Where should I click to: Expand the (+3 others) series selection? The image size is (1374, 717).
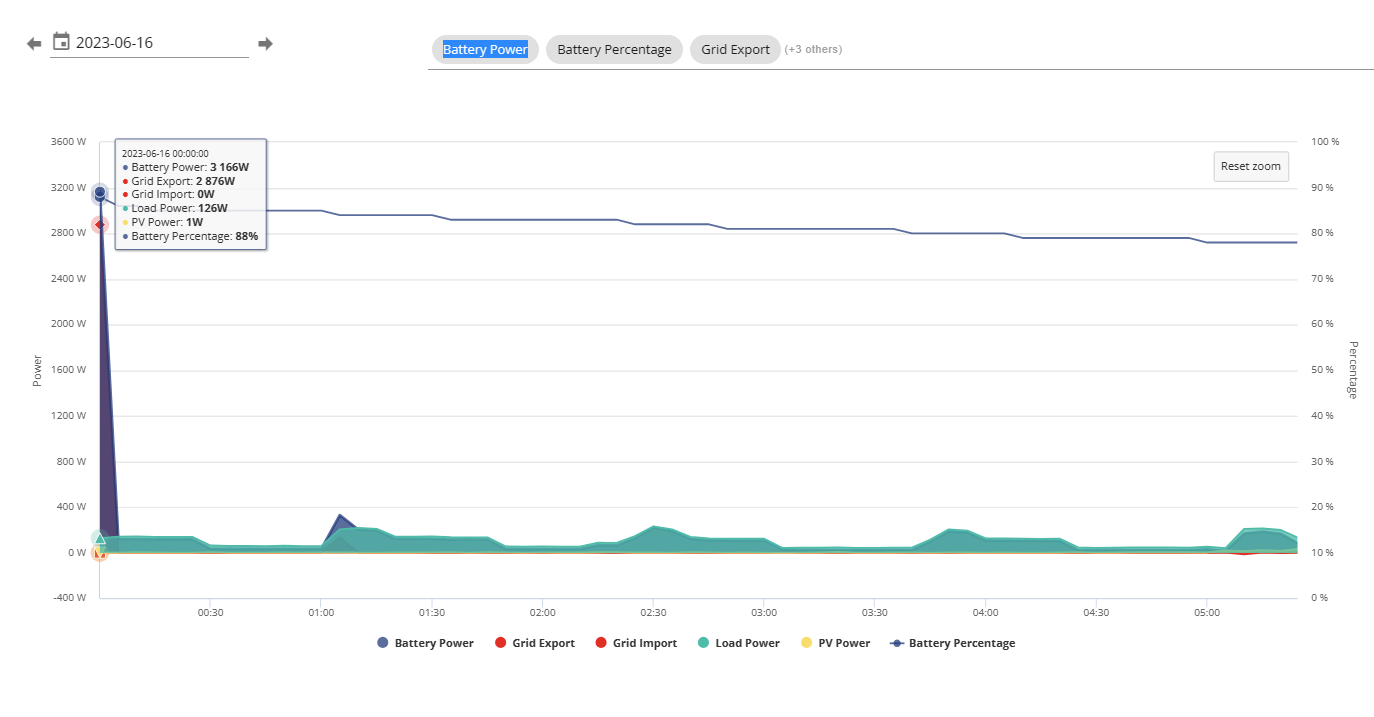tap(813, 49)
